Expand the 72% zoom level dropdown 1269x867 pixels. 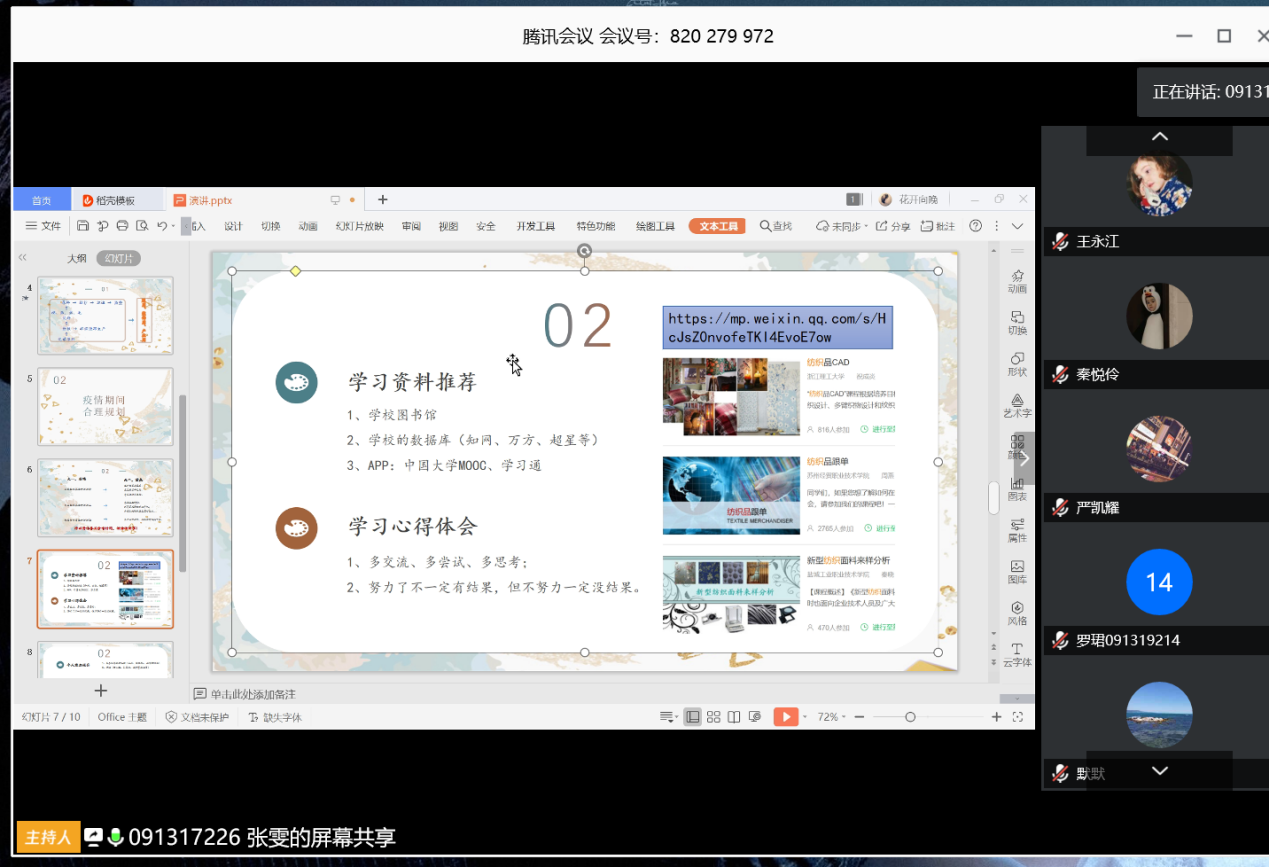point(832,717)
